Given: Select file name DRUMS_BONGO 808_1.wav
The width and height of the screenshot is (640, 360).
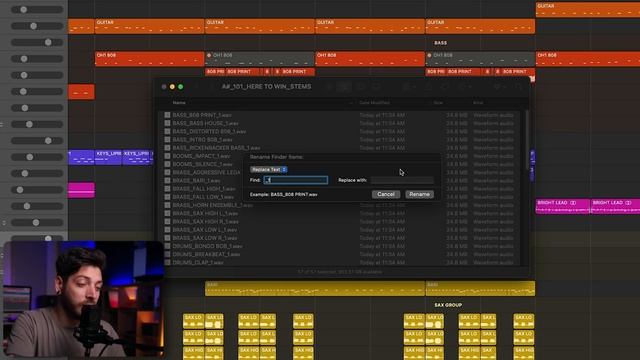Looking at the screenshot, I should 207,246.
